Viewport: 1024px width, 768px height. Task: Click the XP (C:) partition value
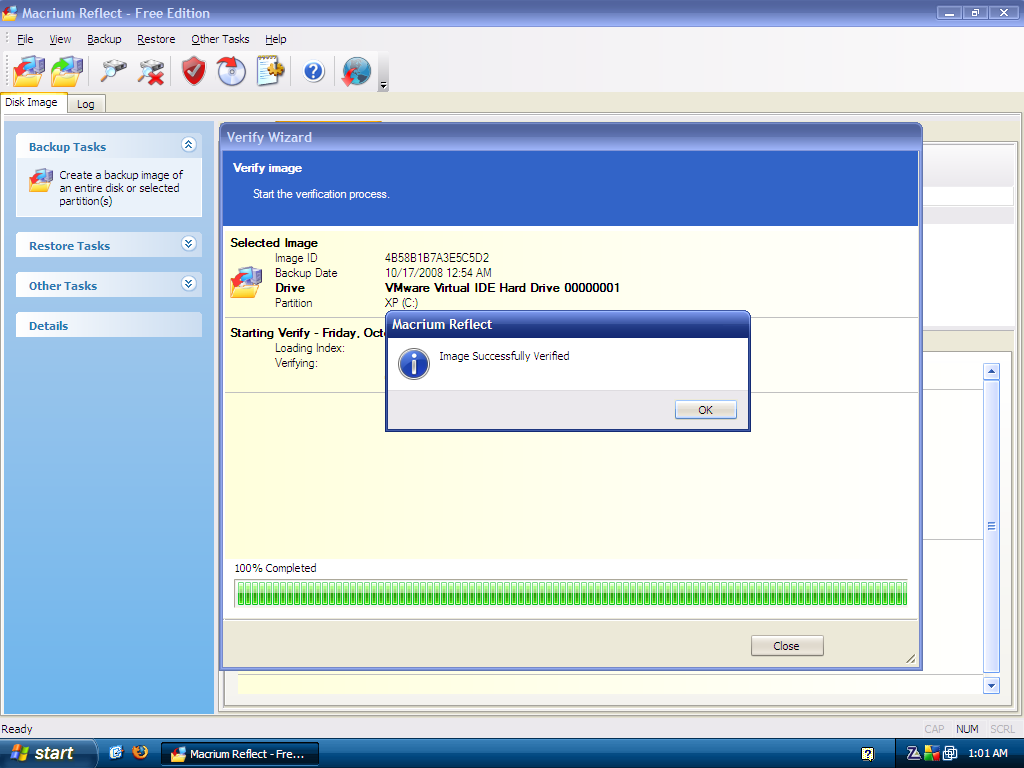(x=401, y=303)
